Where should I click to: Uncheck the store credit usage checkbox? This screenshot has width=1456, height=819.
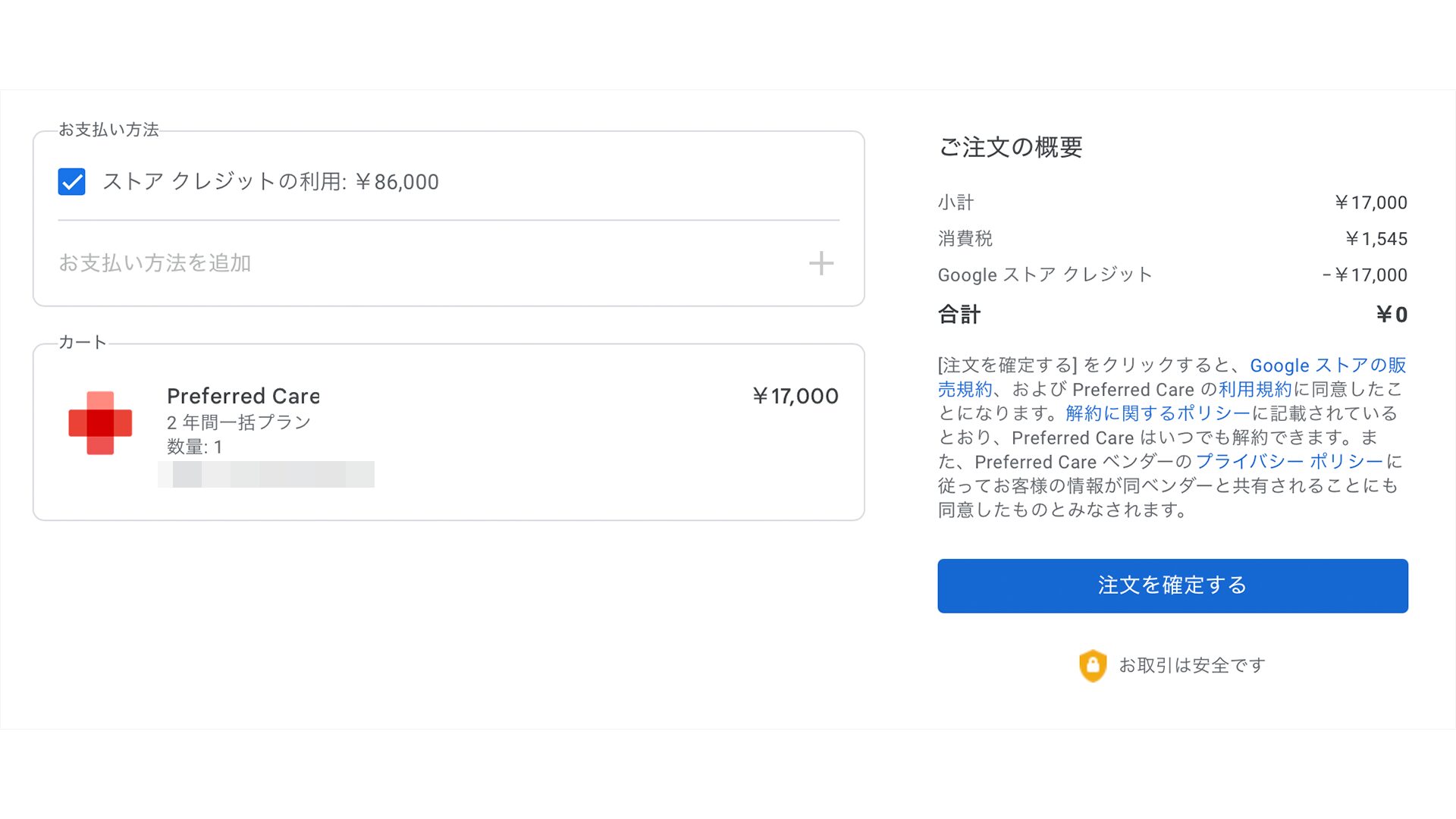(72, 182)
